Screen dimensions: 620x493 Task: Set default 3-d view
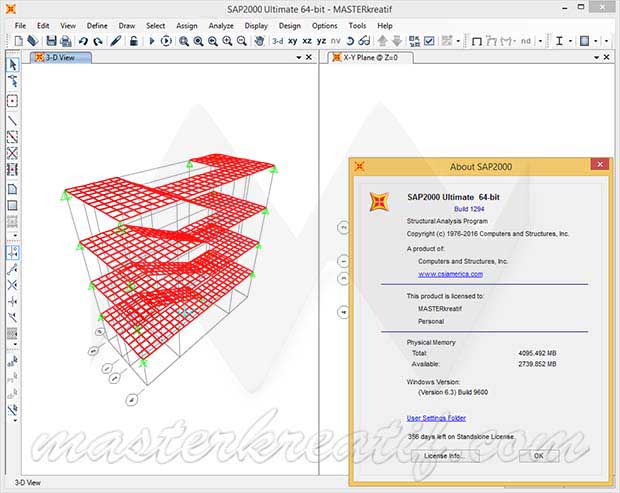[x=278, y=41]
